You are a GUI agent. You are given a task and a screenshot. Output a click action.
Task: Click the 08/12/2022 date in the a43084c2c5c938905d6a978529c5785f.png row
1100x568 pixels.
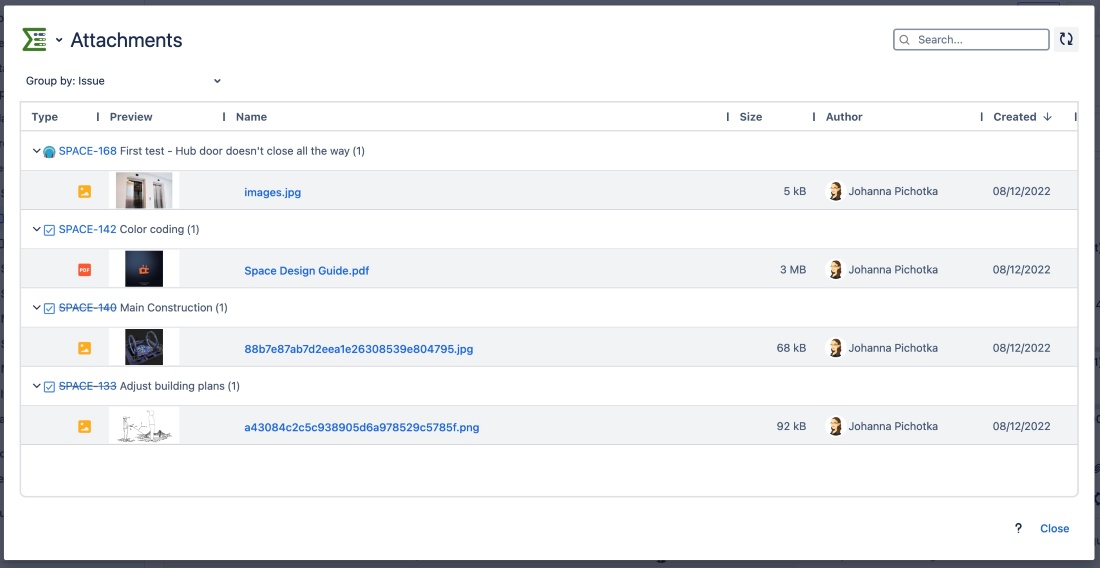click(x=1021, y=426)
